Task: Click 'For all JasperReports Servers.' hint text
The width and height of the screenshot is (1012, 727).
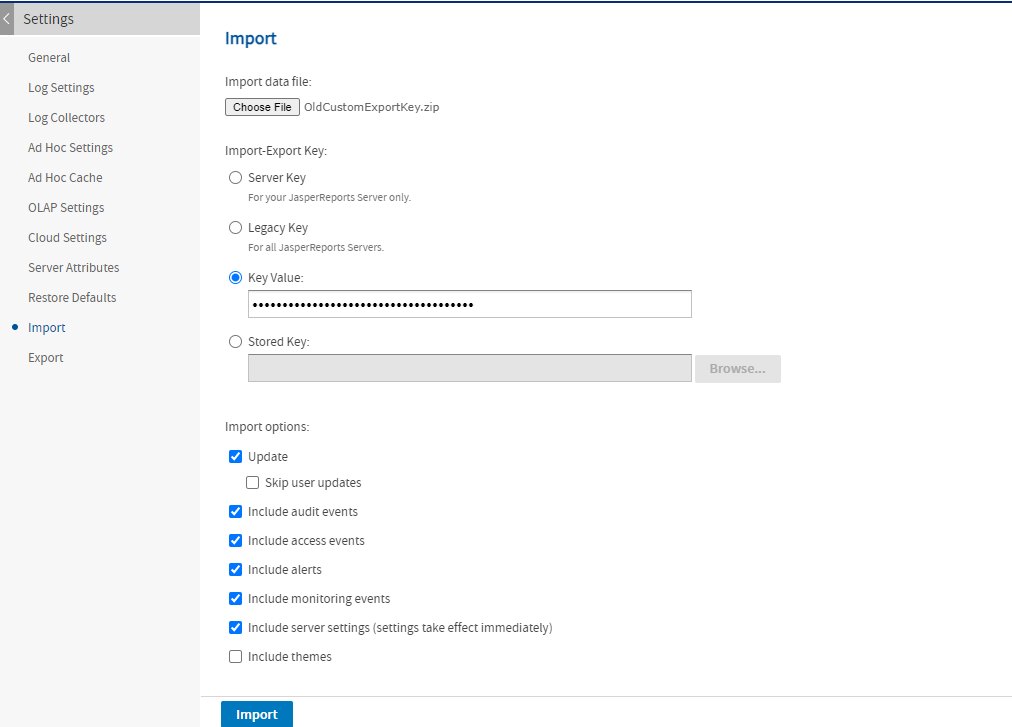Action: 316,247
